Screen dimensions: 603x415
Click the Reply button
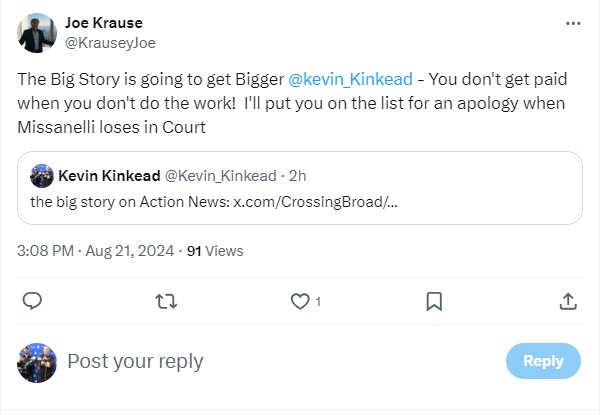point(543,362)
